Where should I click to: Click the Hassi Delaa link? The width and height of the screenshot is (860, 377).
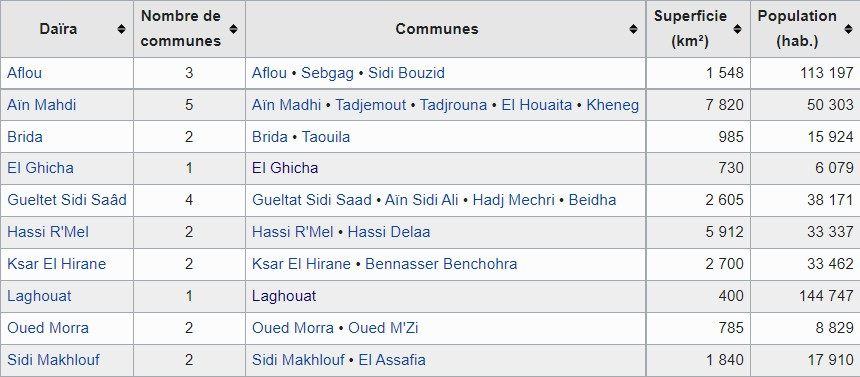pos(389,232)
